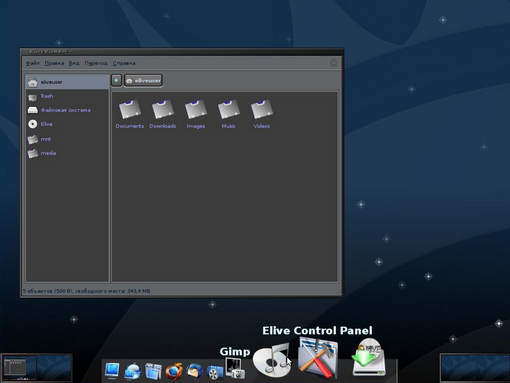
Task: Open the Gimp launcher in the dock
Action: [x=235, y=368]
